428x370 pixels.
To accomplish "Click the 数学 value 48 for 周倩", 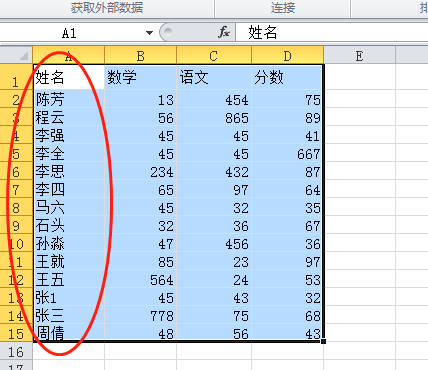I will pyautogui.click(x=140, y=333).
